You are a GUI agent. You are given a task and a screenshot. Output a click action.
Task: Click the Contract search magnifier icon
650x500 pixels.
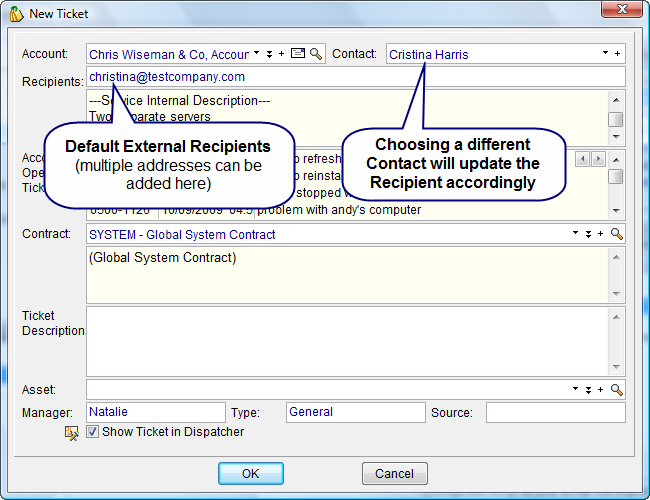coord(617,234)
